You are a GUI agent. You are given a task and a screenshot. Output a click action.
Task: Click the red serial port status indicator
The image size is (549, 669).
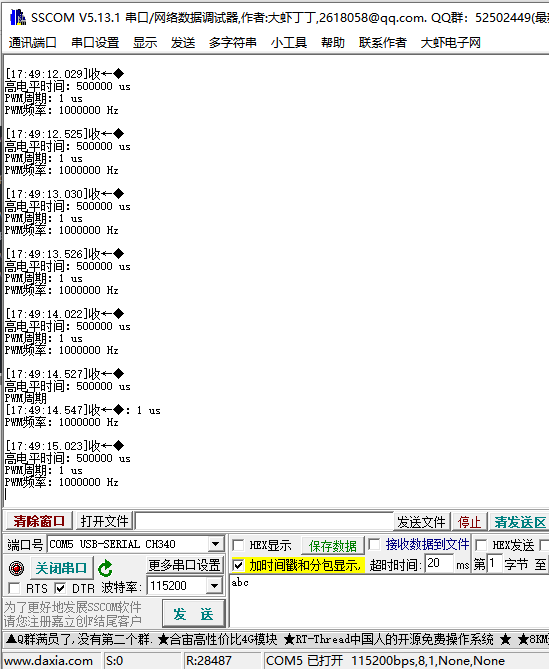[16, 568]
